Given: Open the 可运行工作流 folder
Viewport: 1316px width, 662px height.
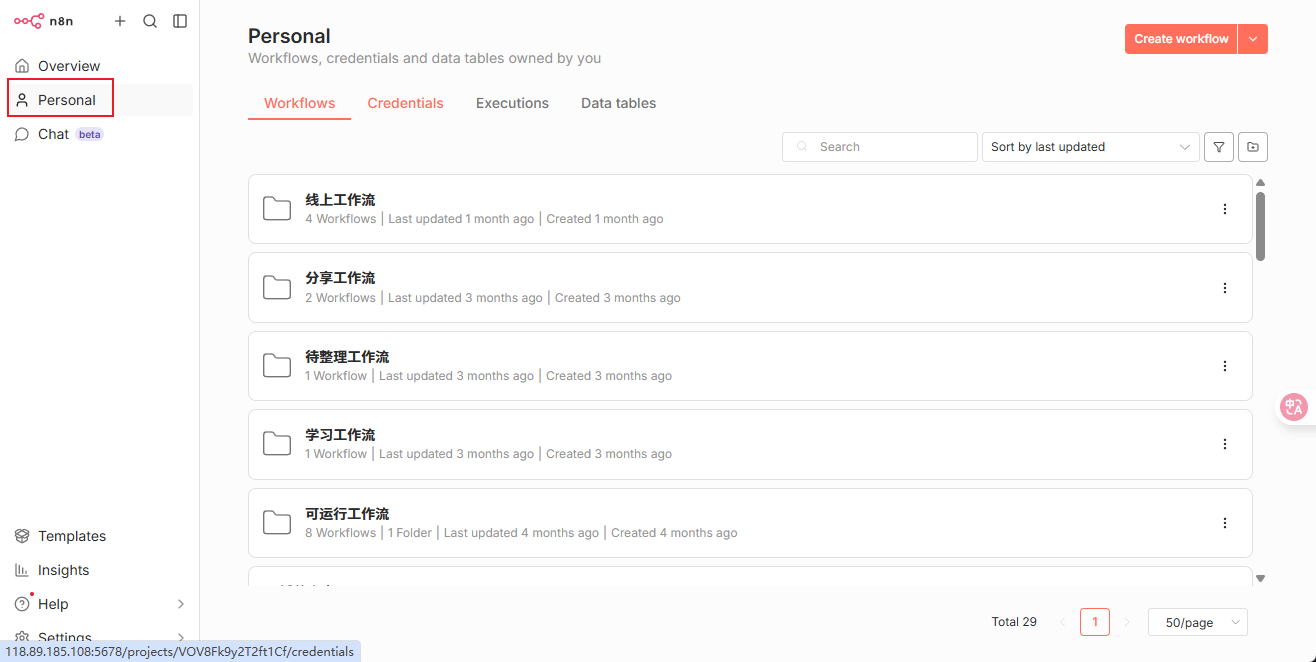Looking at the screenshot, I should 347,514.
